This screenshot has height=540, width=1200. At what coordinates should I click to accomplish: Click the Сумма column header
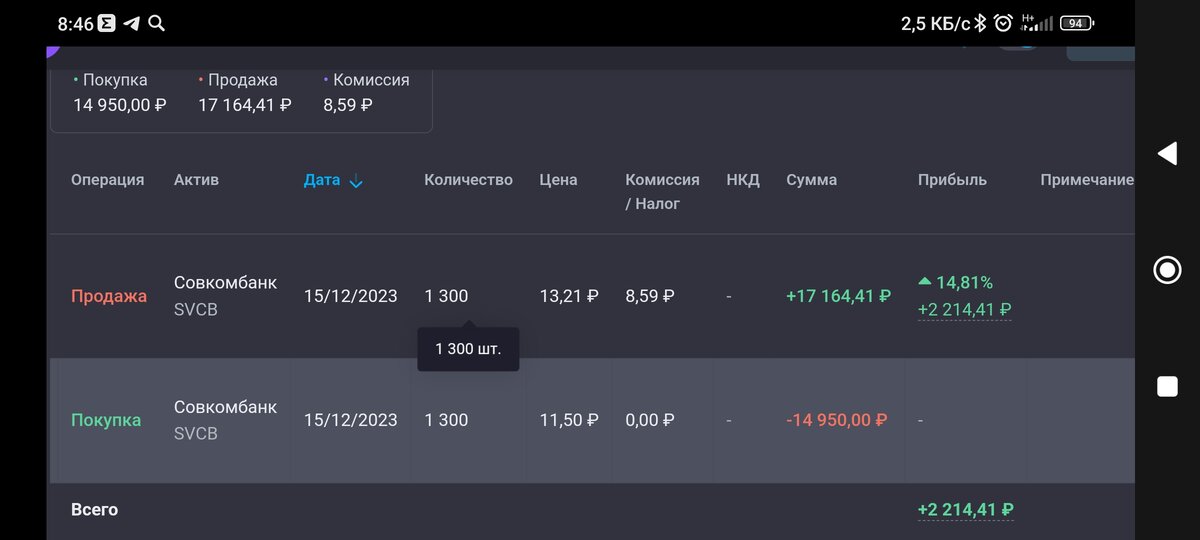(811, 180)
